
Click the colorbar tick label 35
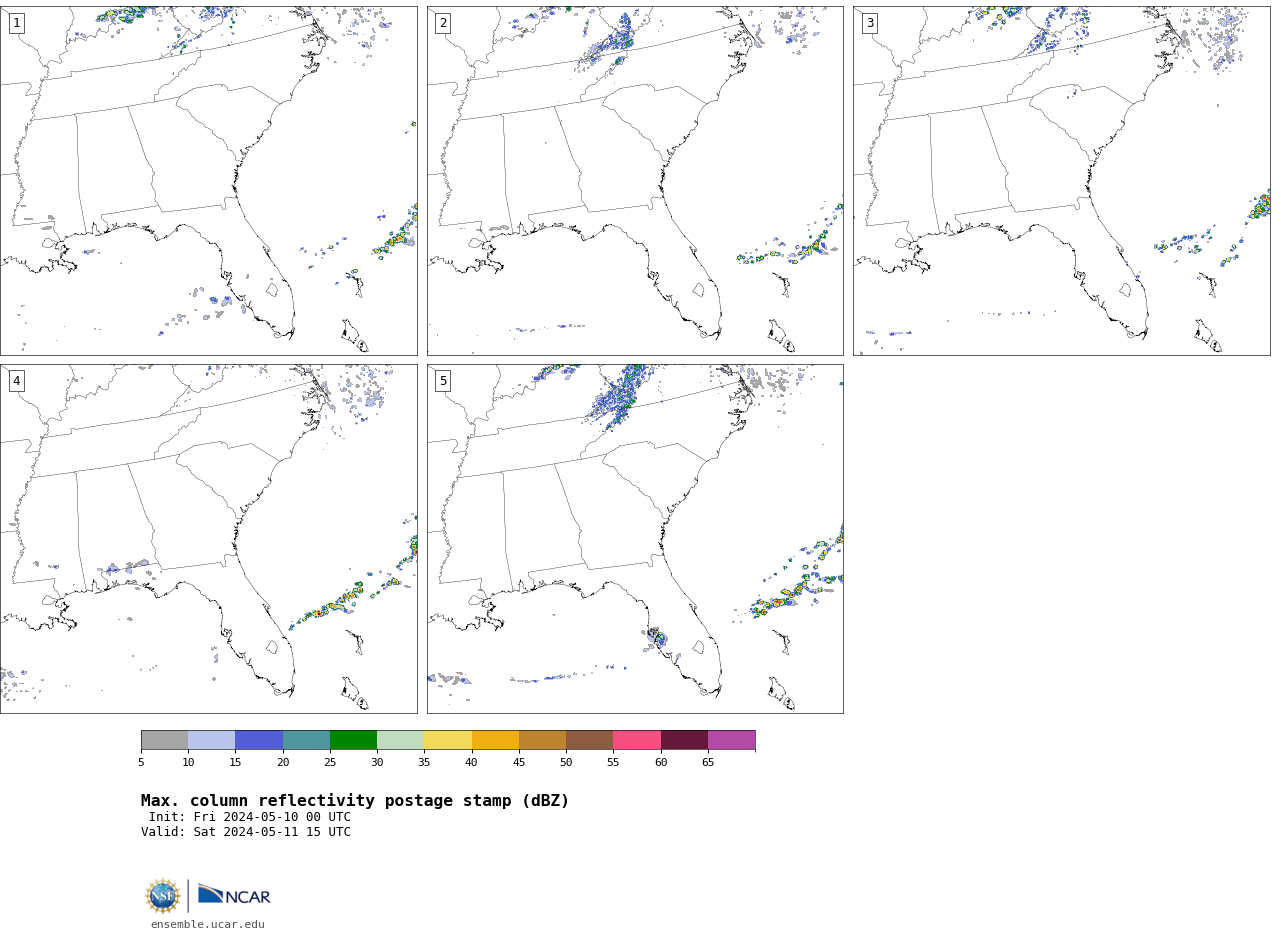(424, 763)
